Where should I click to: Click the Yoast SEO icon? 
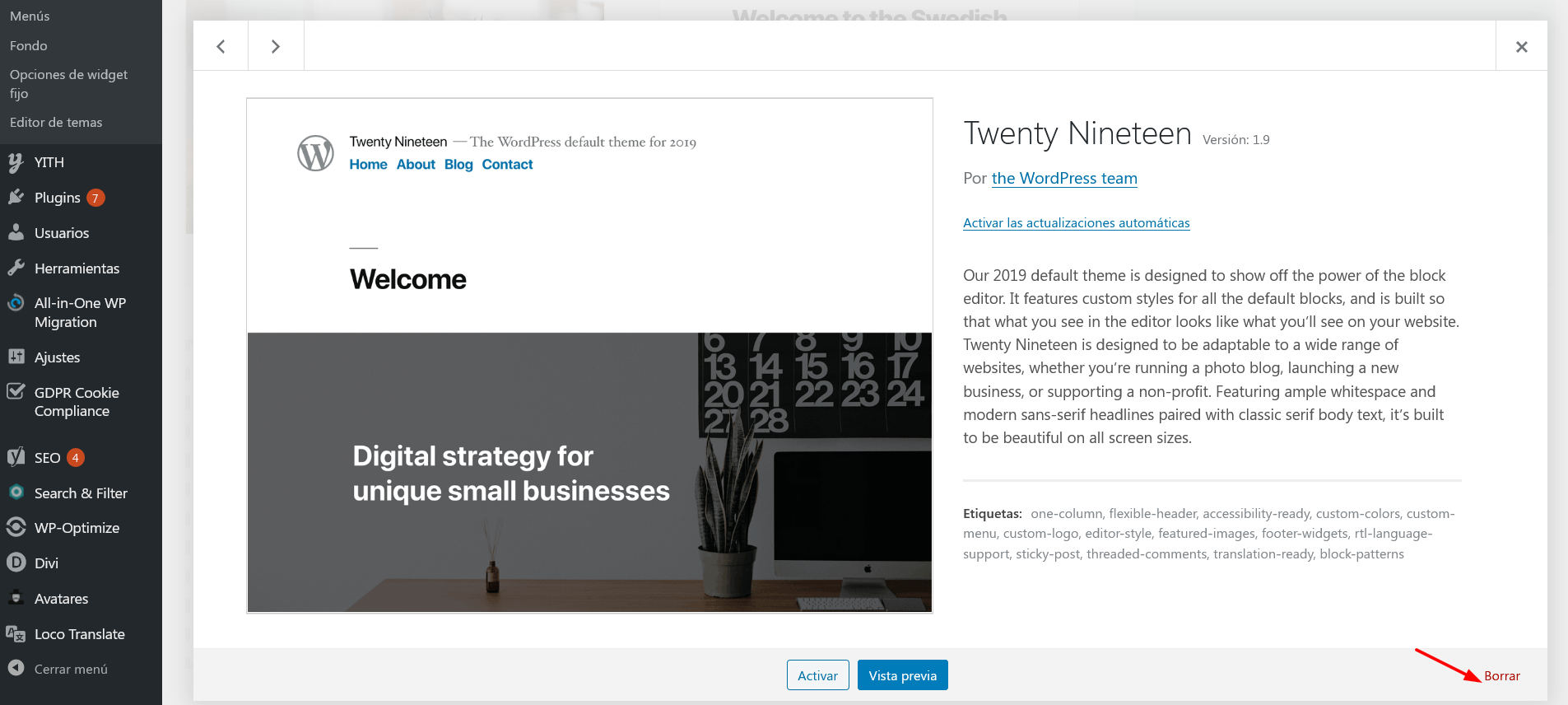point(16,457)
